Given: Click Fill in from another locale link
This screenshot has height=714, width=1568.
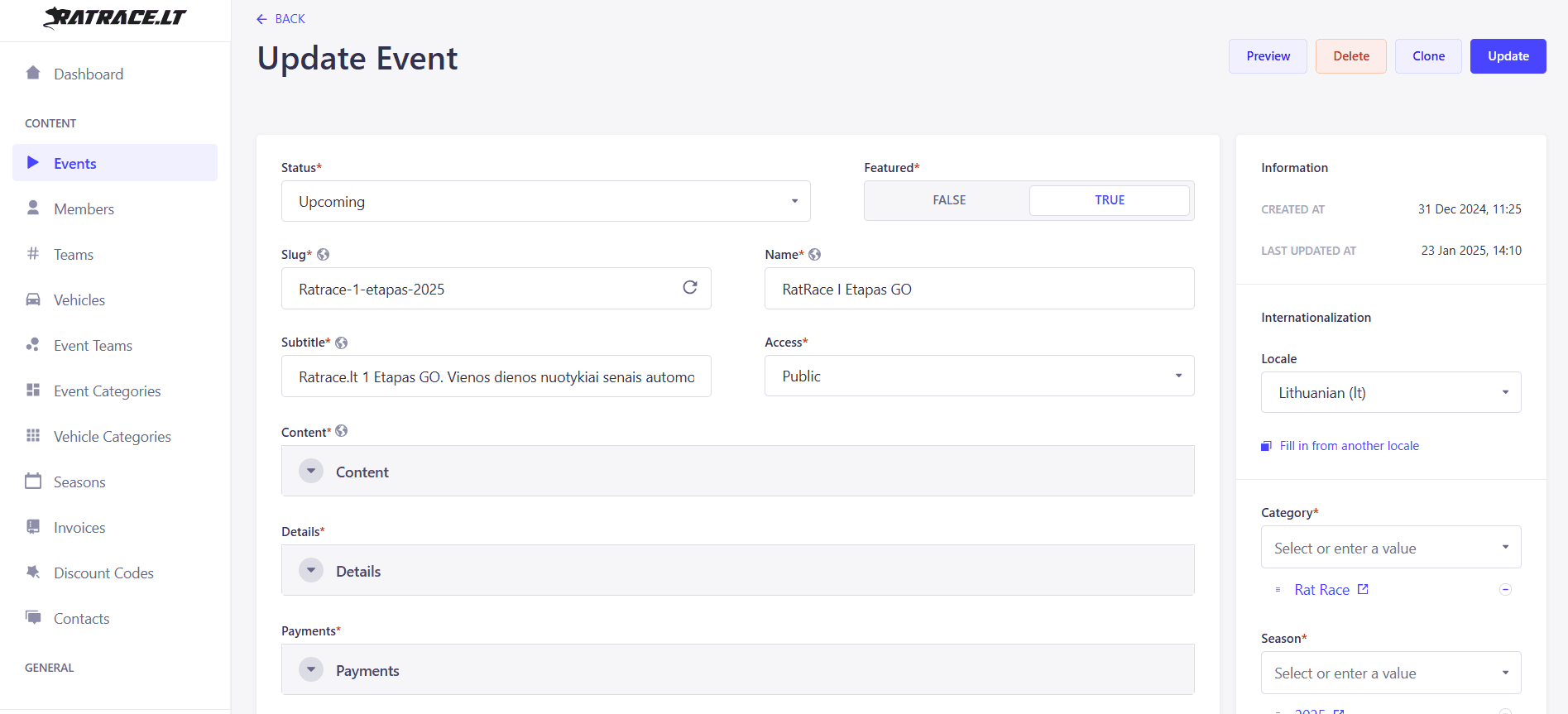Looking at the screenshot, I should point(1349,446).
